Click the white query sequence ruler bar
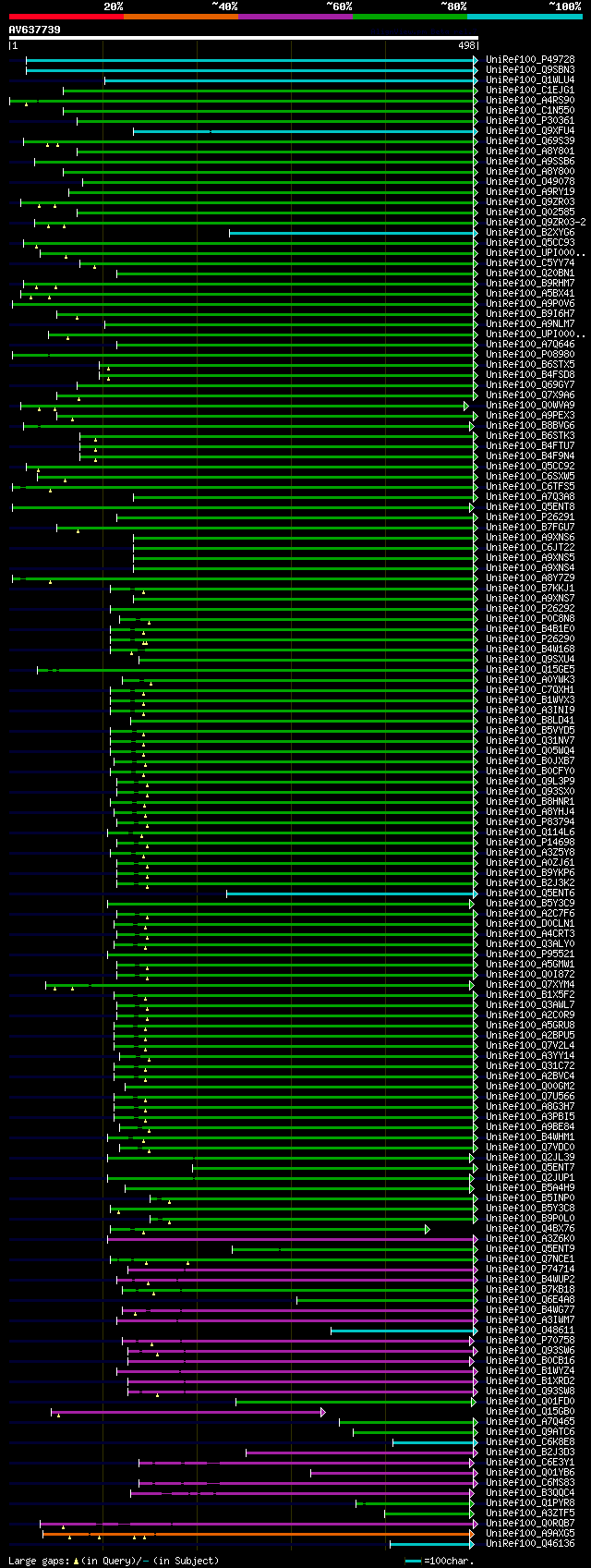The image size is (591, 1568). pos(244,38)
